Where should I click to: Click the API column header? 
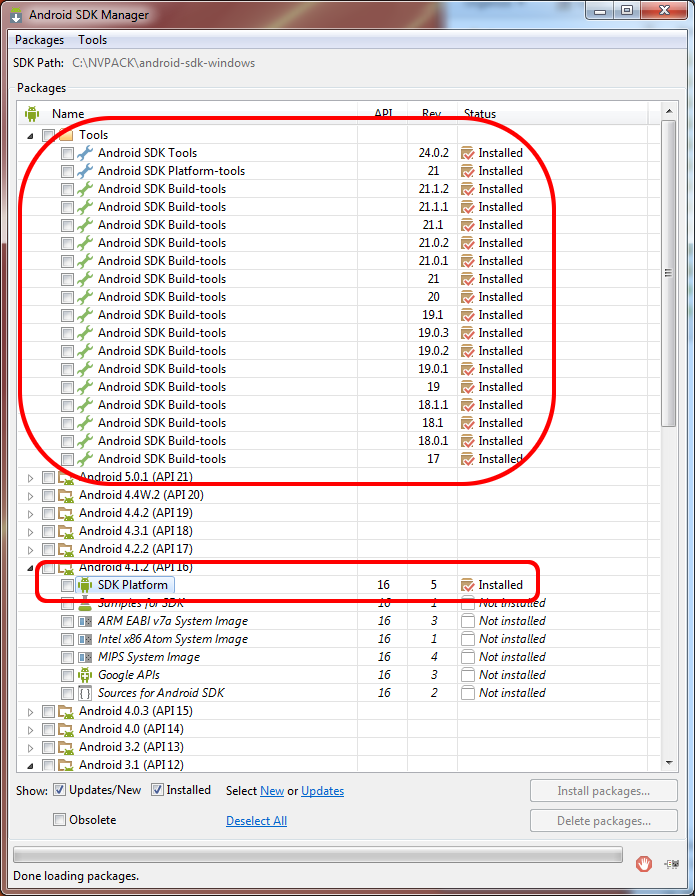tap(382, 114)
